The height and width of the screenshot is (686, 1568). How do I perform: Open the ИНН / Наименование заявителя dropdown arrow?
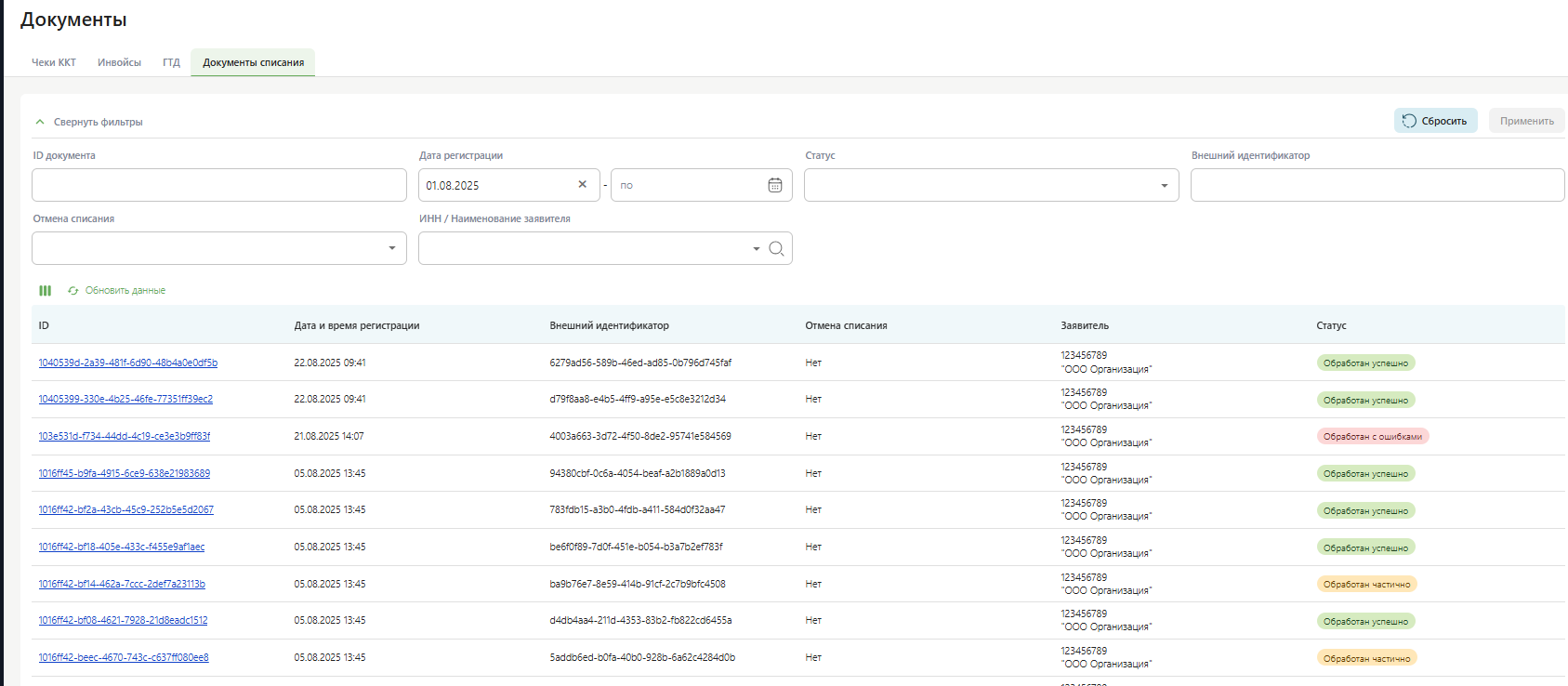pos(756,248)
